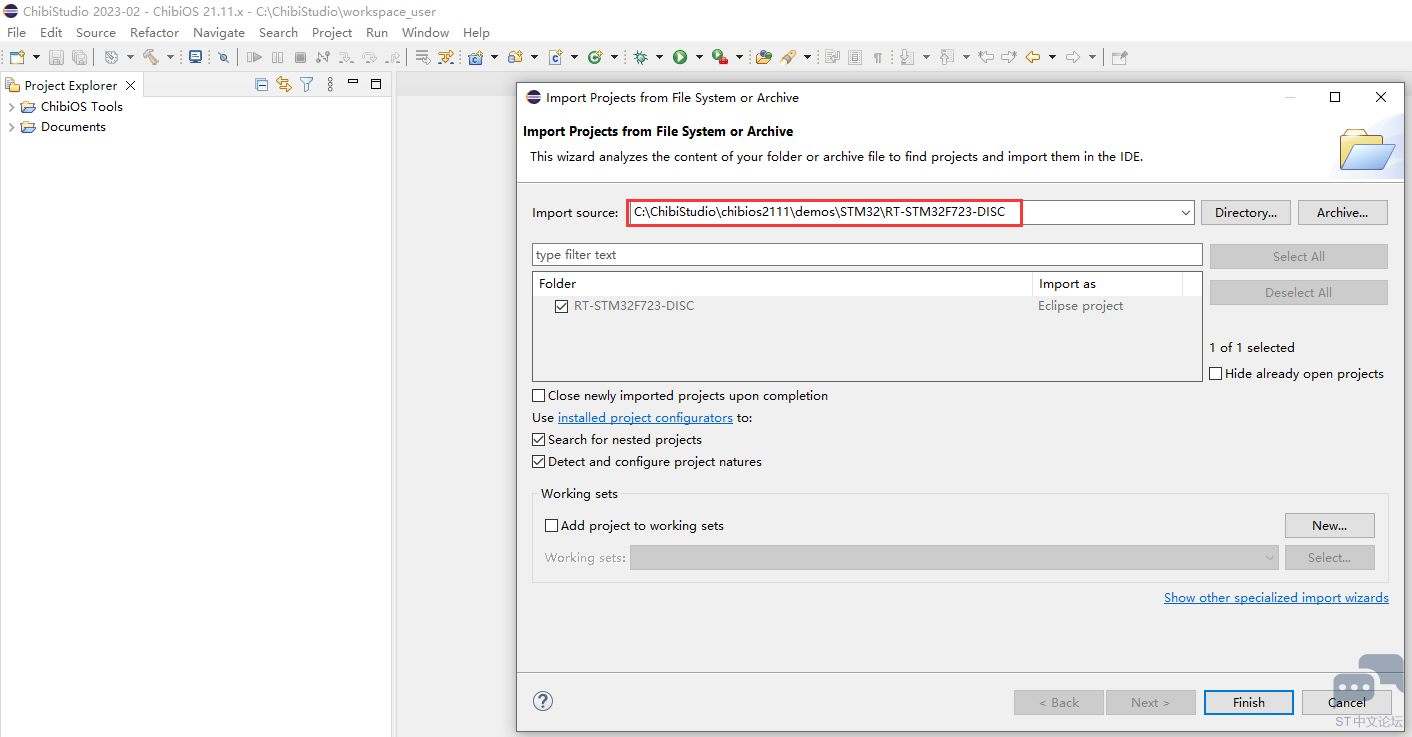Click the Step Into icon
Image resolution: width=1412 pixels, height=737 pixels.
pos(345,57)
